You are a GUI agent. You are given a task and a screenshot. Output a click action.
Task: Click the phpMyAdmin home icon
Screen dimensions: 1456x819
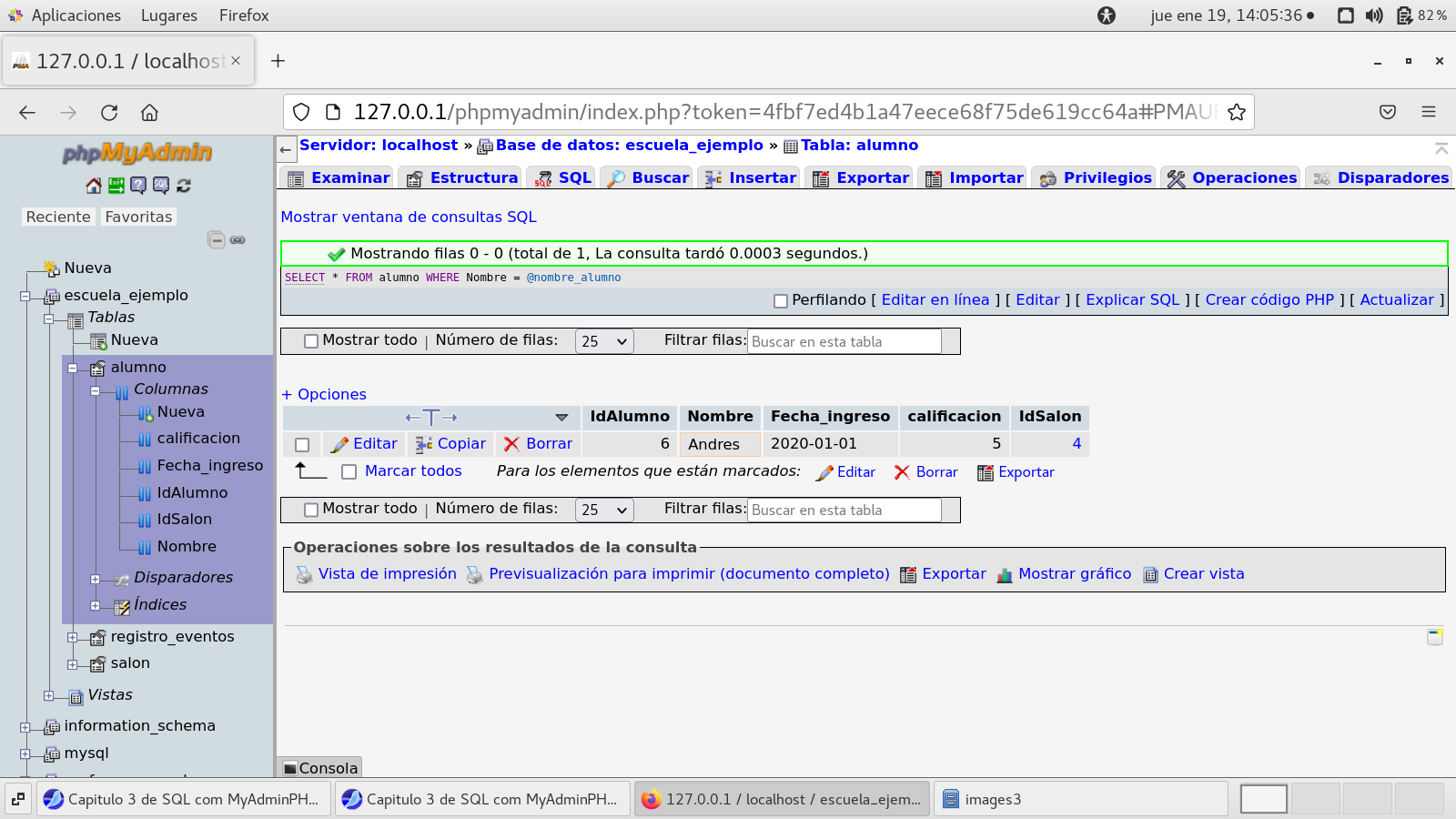pos(94,186)
